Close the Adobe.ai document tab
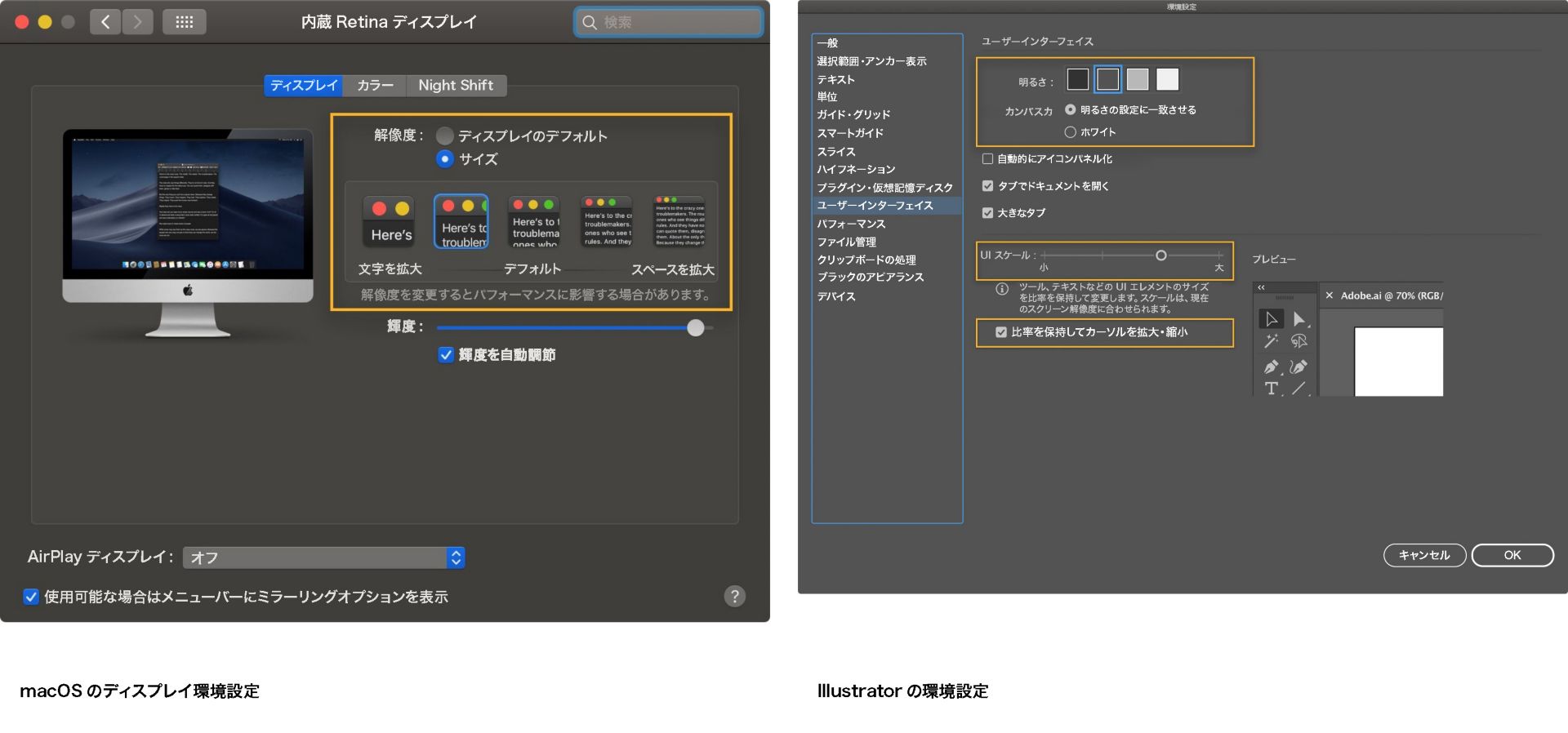Image resolution: width=1568 pixels, height=733 pixels. [x=1330, y=295]
